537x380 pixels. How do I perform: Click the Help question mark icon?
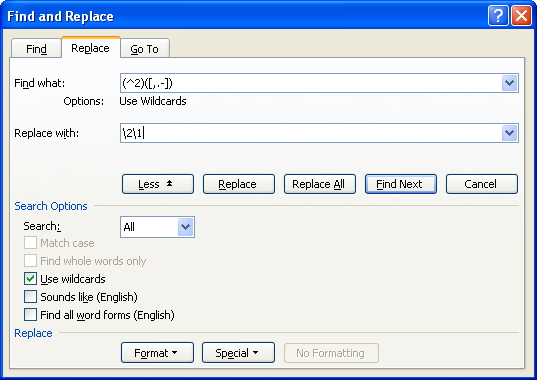click(498, 16)
